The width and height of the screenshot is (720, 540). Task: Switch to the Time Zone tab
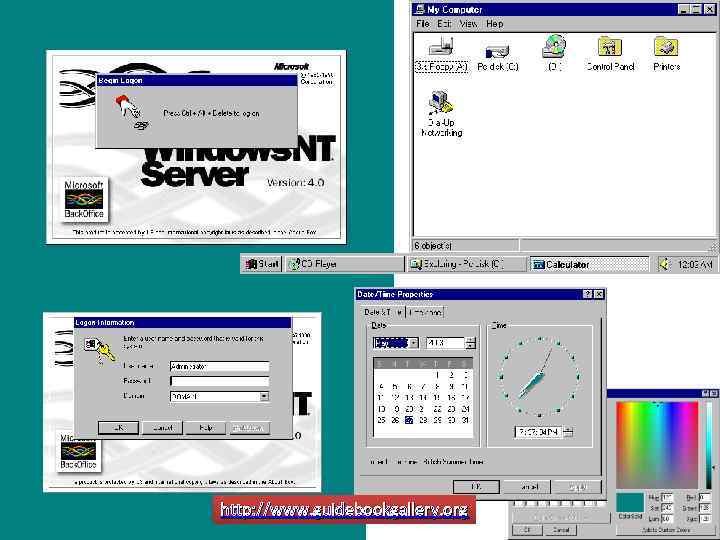[425, 312]
